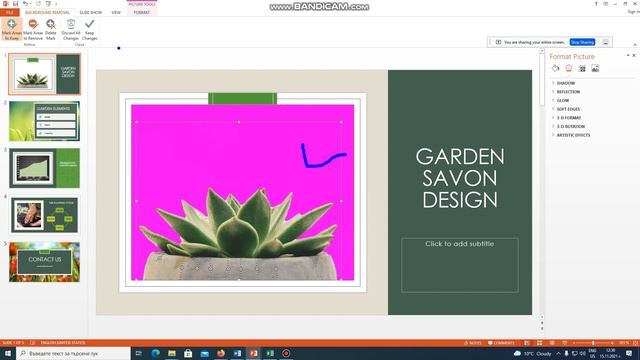Expand the 3-D Format section
Viewport: 640px width, 360px height.
tap(569, 118)
